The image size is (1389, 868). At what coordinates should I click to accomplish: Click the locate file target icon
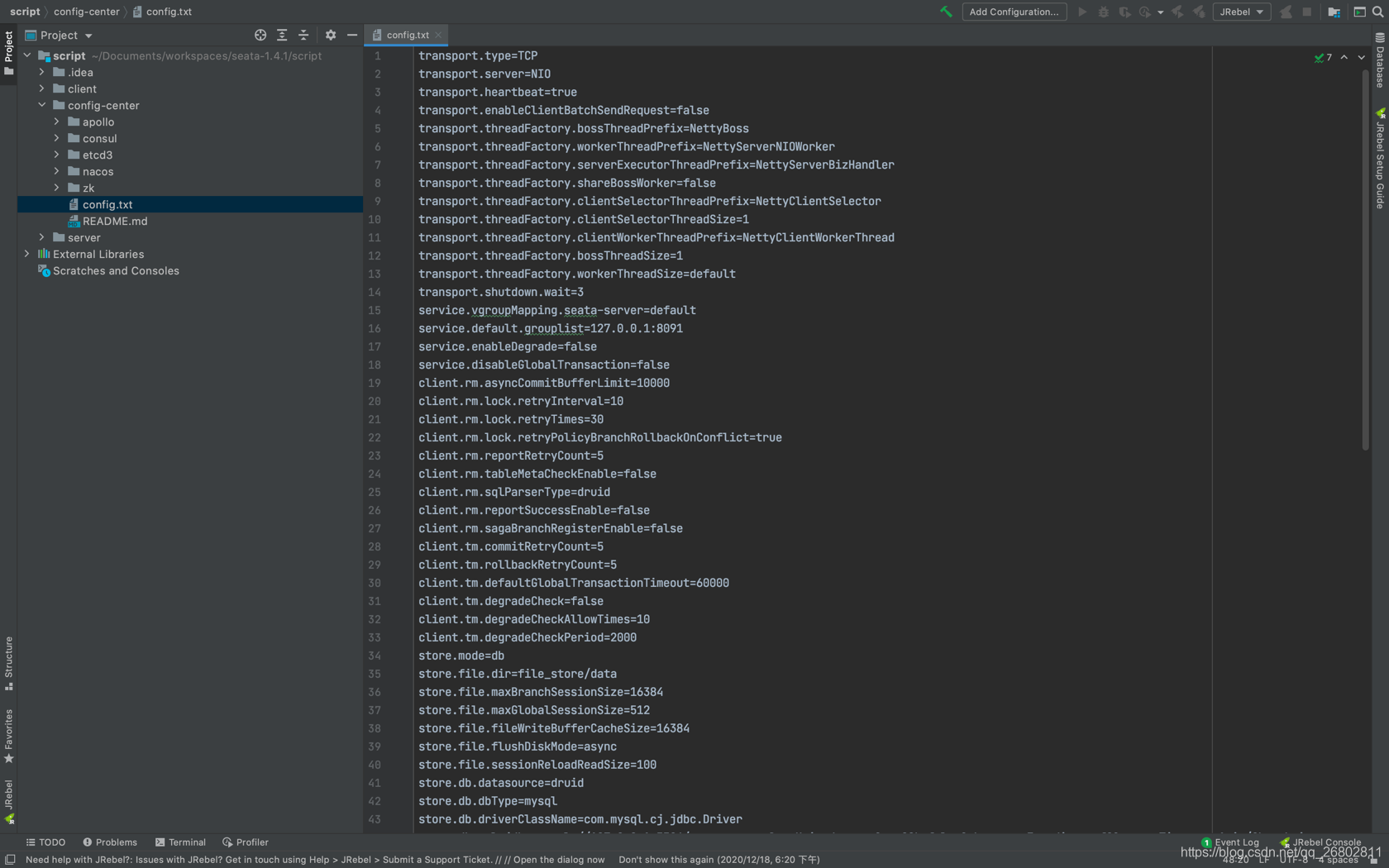[260, 35]
